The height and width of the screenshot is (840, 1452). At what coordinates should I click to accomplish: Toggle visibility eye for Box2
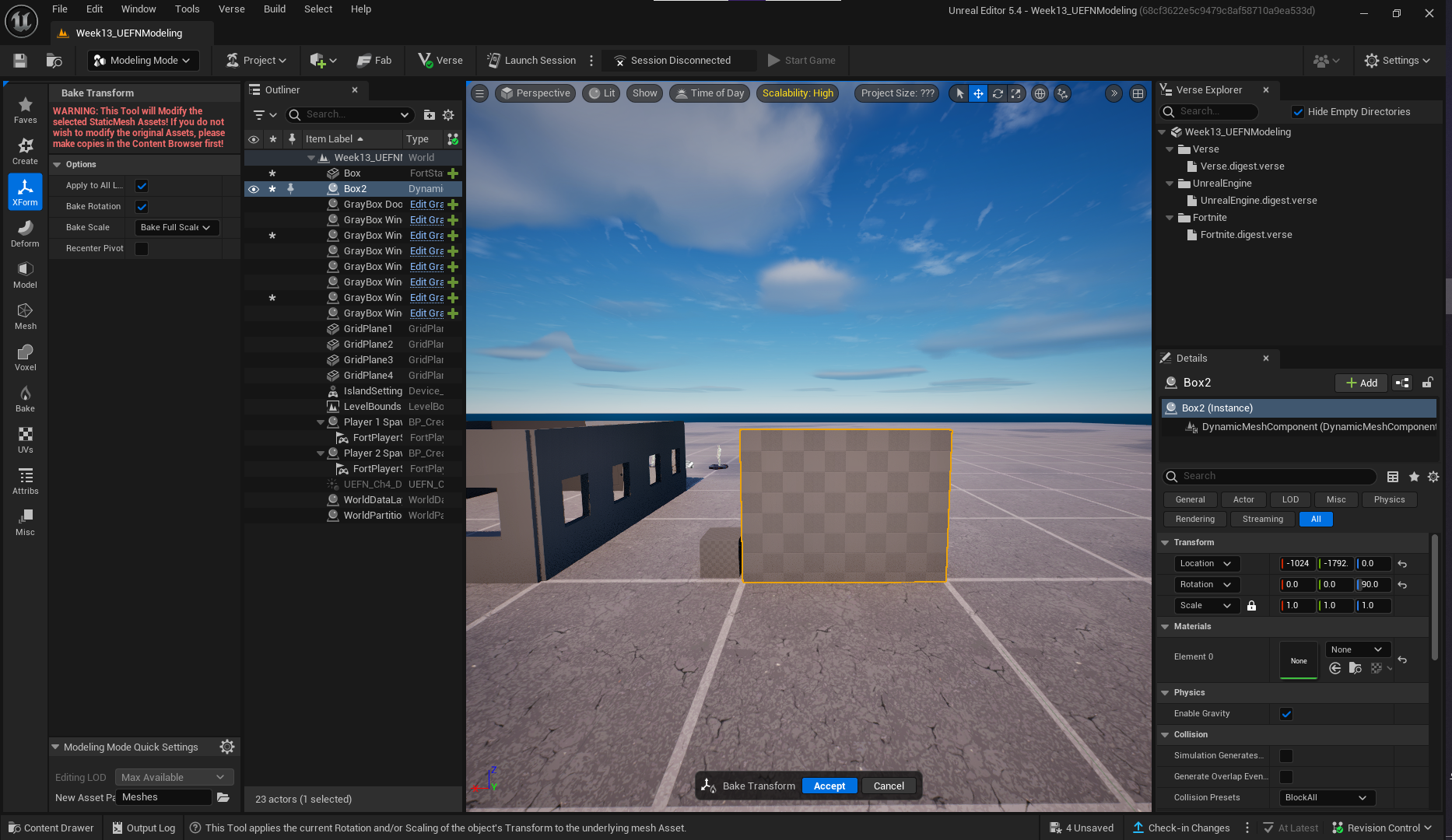[254, 188]
